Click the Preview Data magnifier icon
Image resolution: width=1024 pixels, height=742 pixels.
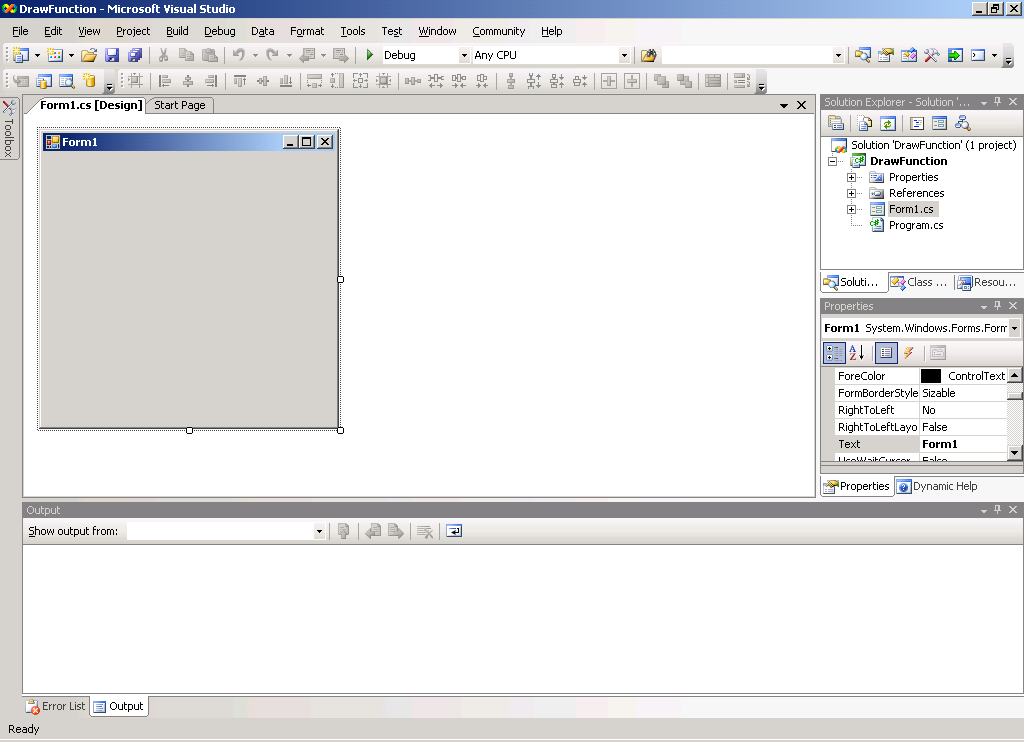pyautogui.click(x=67, y=81)
